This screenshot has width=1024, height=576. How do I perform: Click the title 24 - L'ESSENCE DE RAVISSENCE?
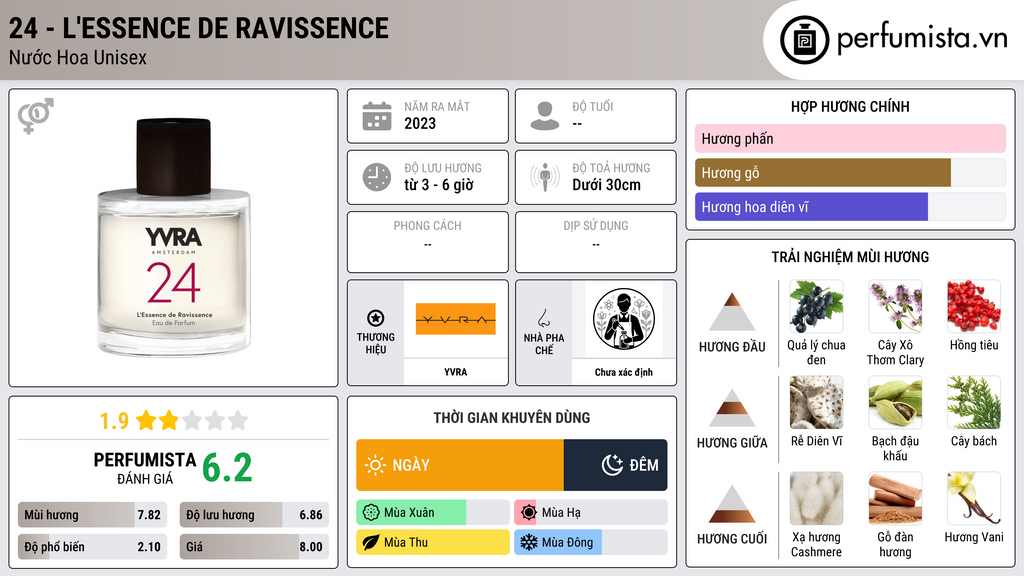[199, 28]
